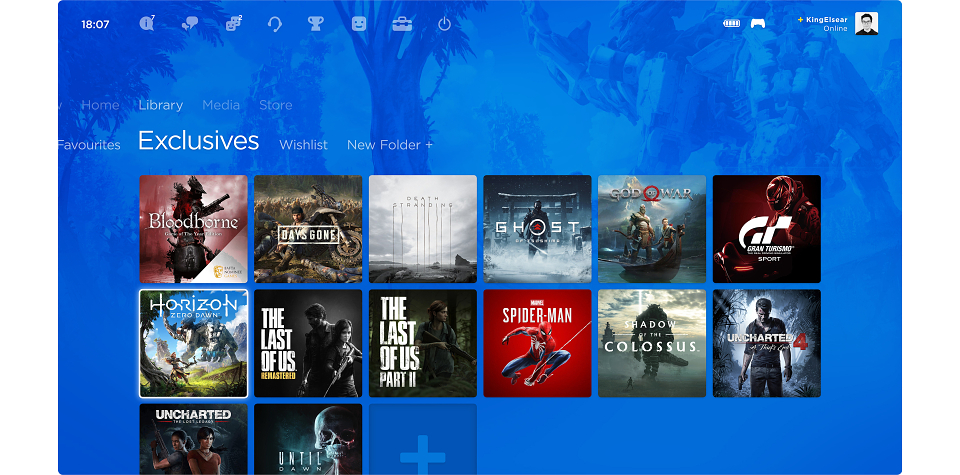Open the messages chat bubbles icon
This screenshot has height=475, width=960.
[190, 24]
